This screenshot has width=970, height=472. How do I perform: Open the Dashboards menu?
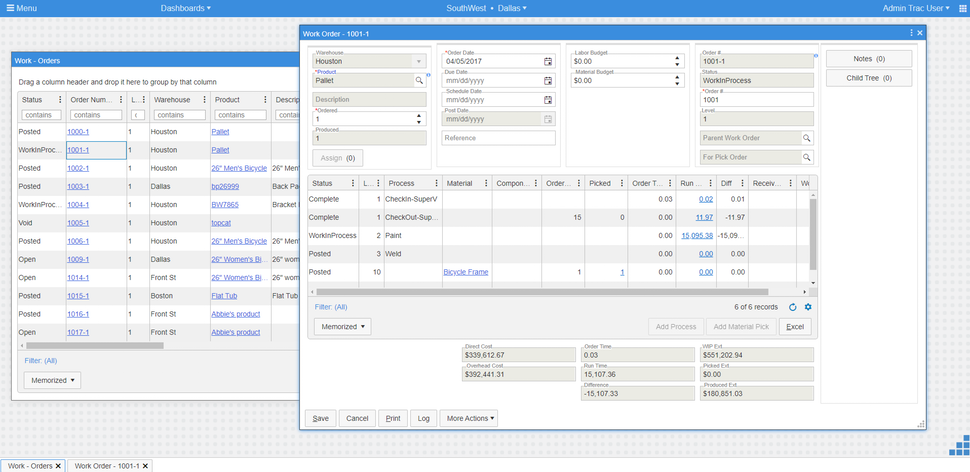click(186, 8)
